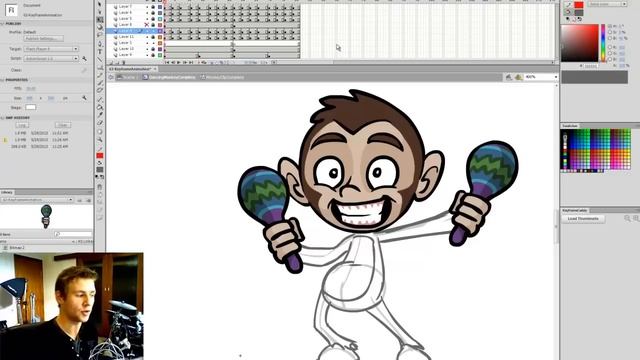The width and height of the screenshot is (640, 360).
Task: Open the Target Flash Player dropdown
Action: pos(51,49)
